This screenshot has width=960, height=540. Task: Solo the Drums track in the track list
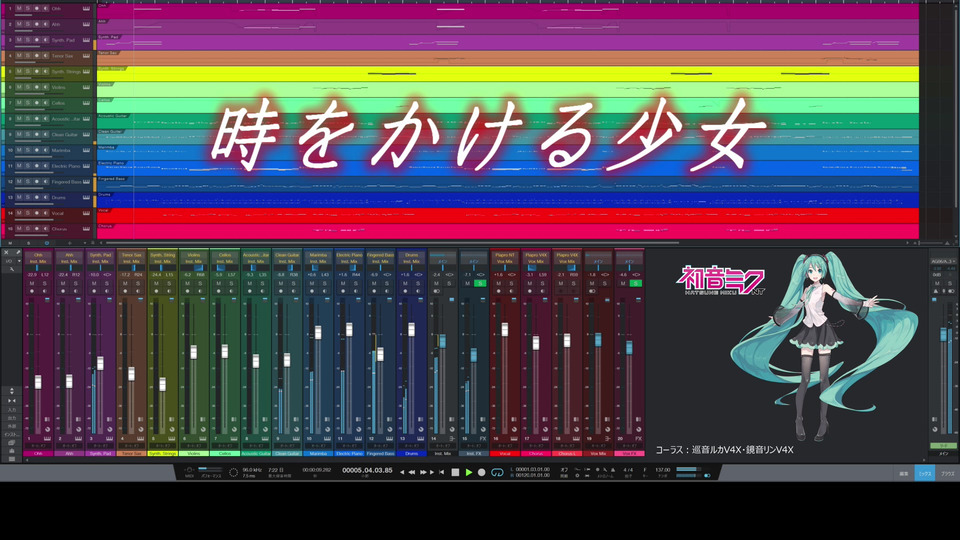click(x=28, y=197)
